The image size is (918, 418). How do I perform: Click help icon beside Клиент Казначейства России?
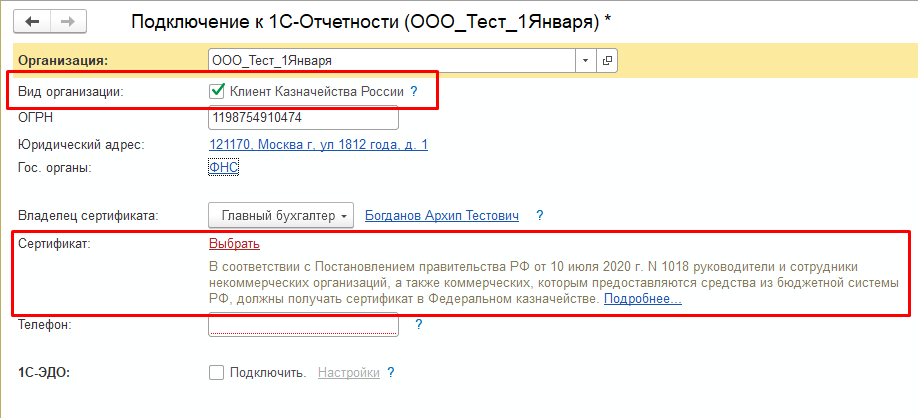tap(413, 91)
